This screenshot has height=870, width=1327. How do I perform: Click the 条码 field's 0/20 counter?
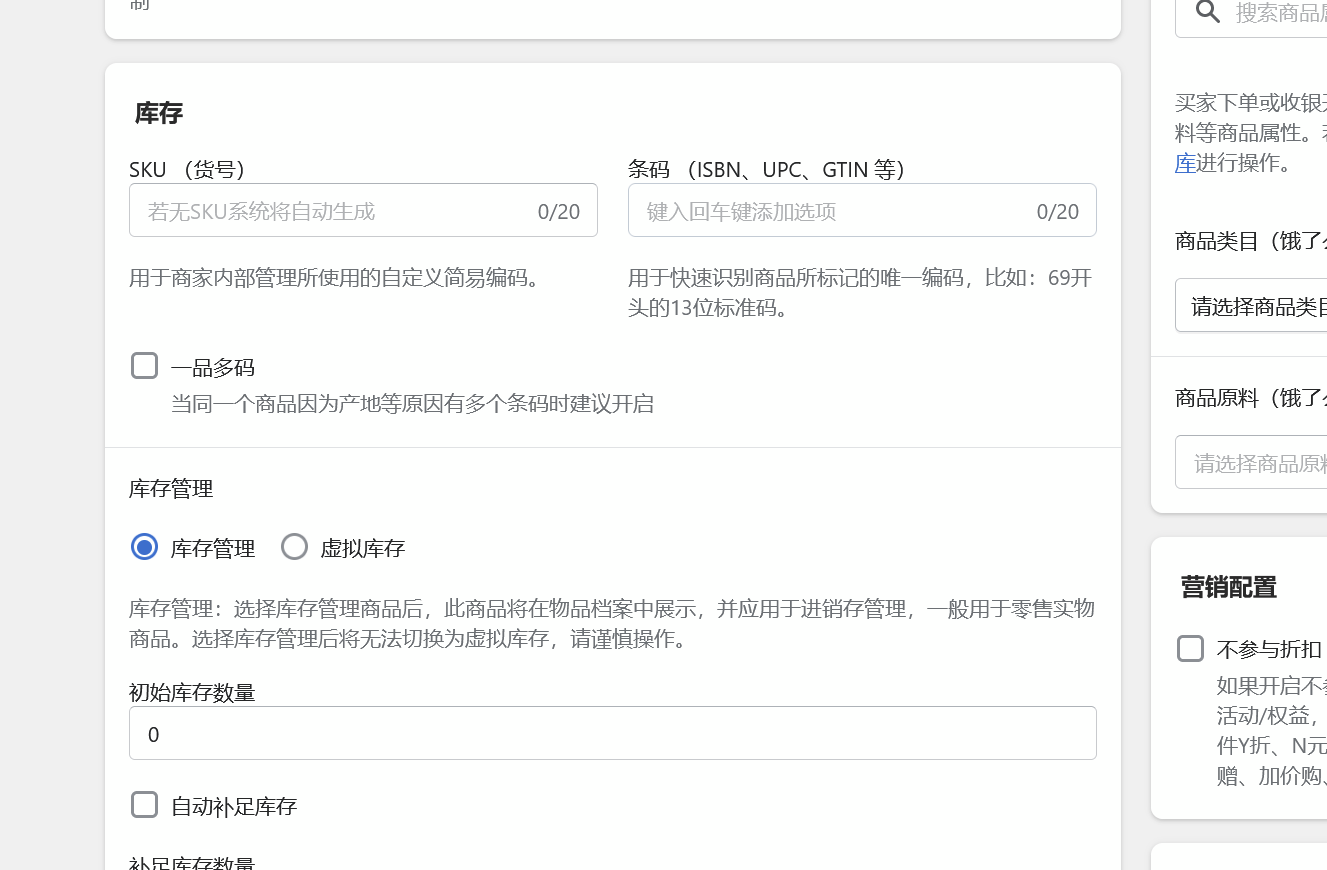tap(1057, 211)
